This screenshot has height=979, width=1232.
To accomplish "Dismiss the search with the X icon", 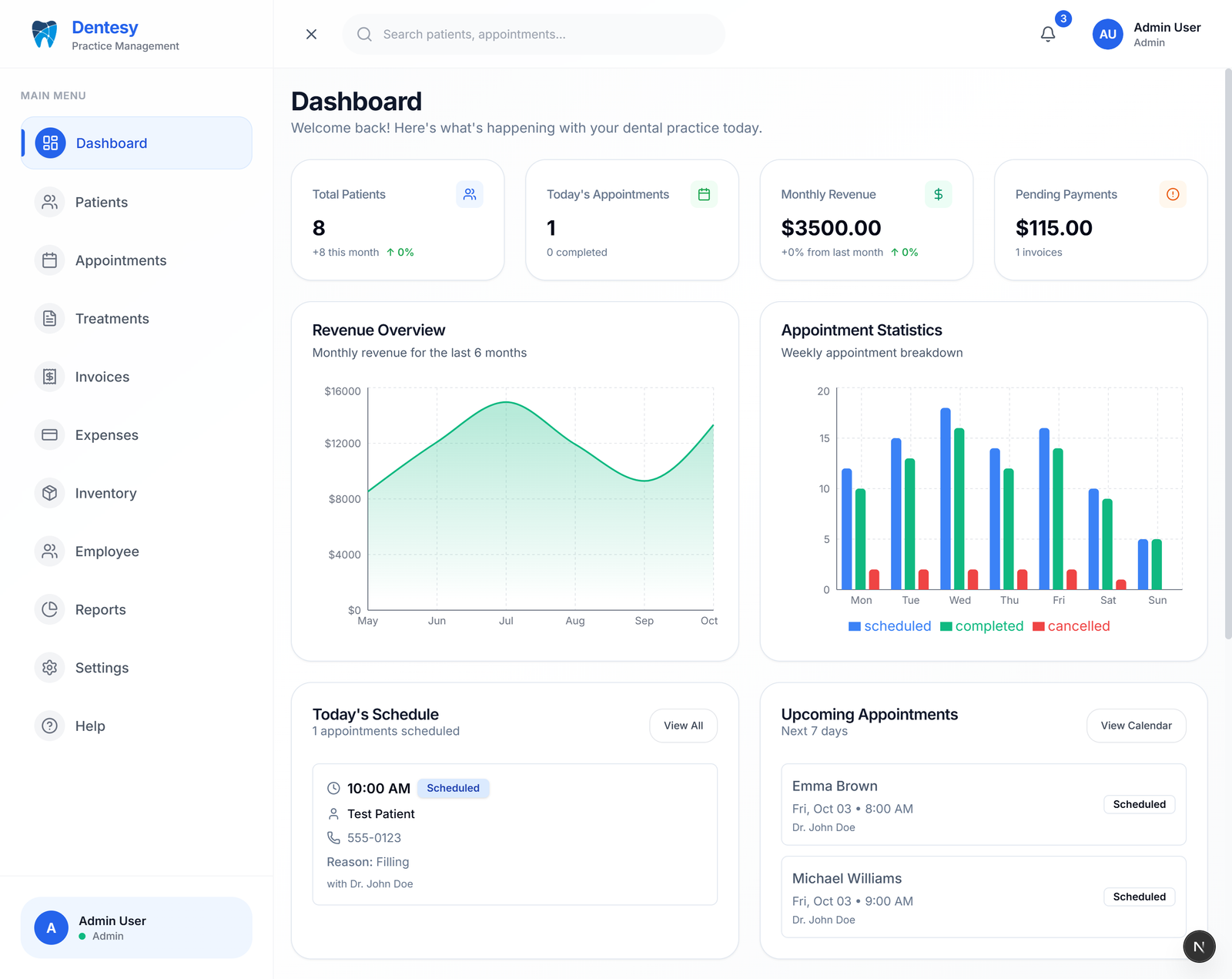I will click(x=311, y=34).
